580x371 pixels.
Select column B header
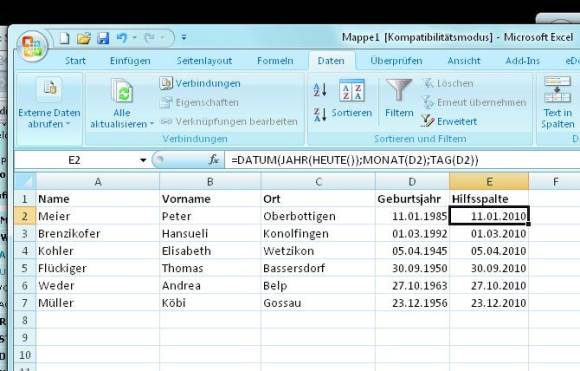pos(210,182)
